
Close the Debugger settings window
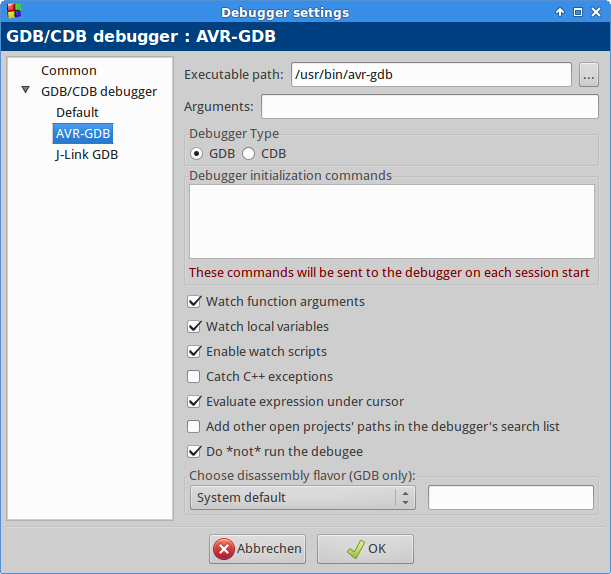coord(596,12)
